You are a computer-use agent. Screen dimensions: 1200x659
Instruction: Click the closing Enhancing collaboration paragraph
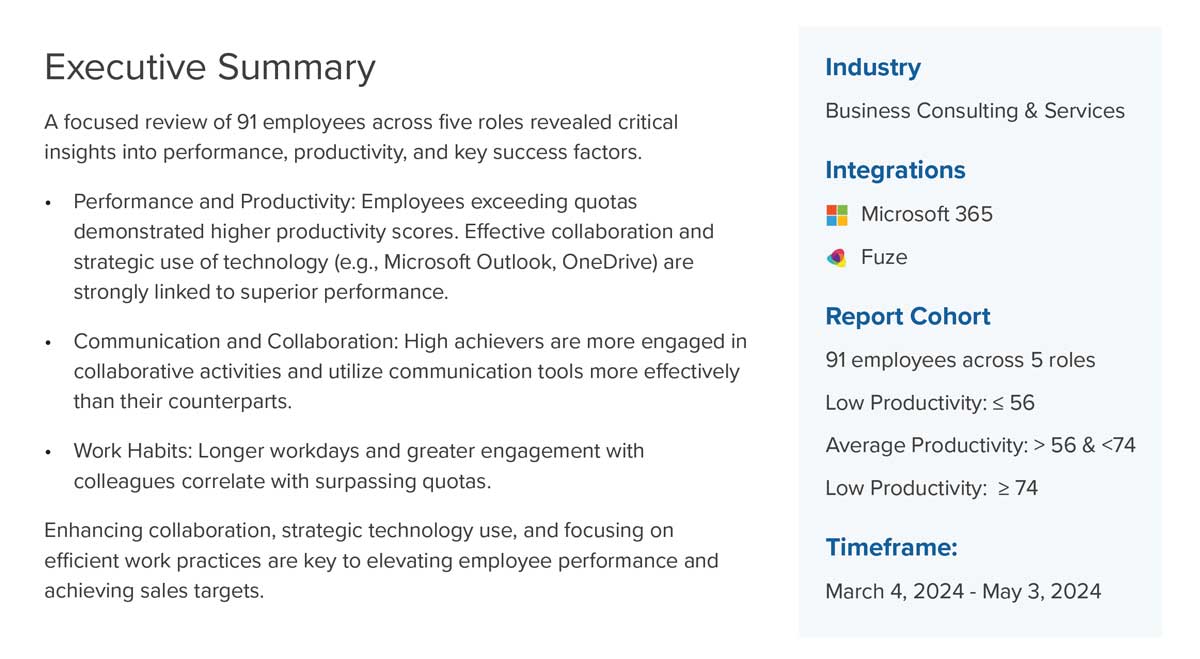pyautogui.click(x=381, y=561)
